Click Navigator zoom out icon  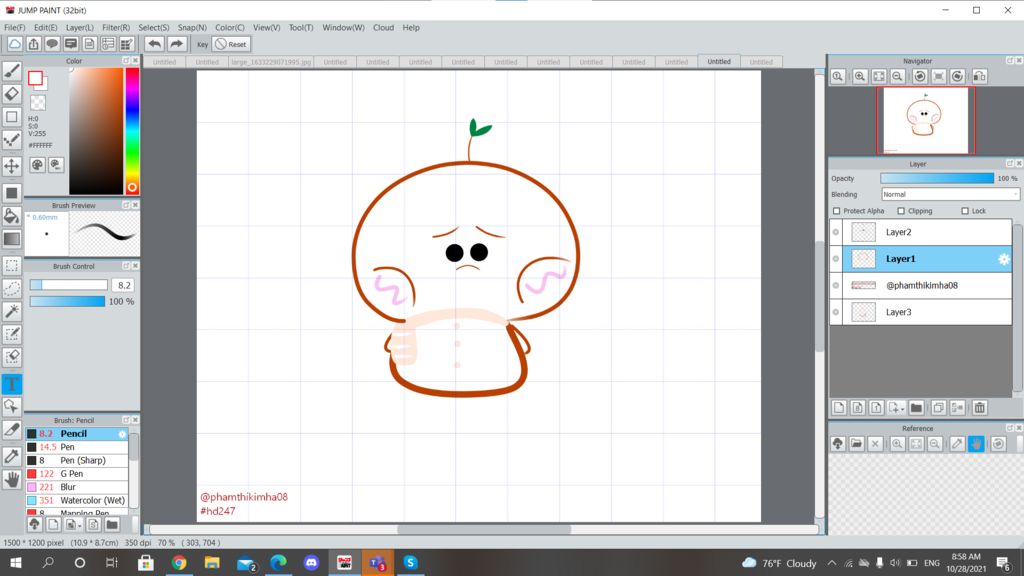tap(897, 76)
